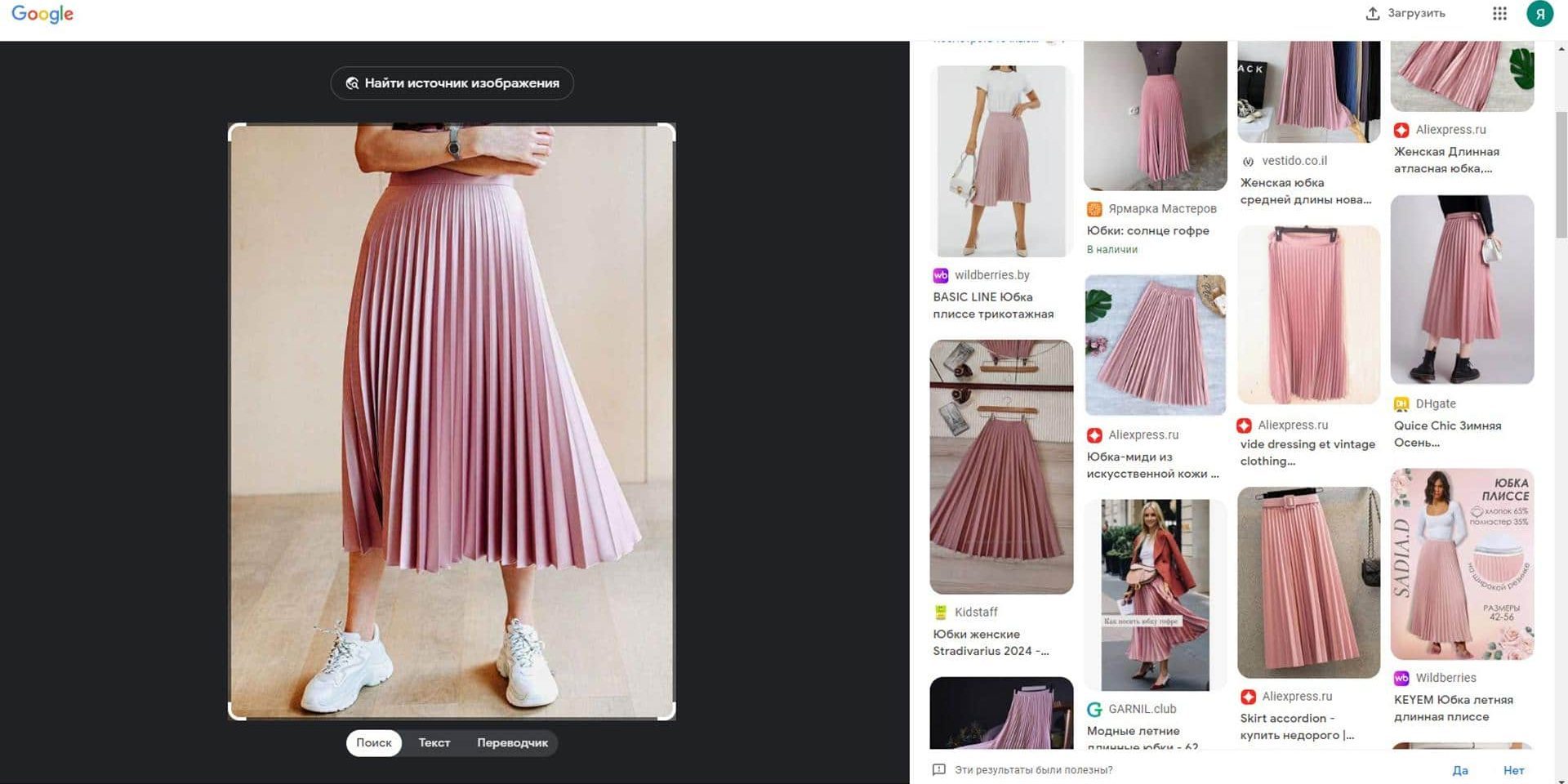1568x784 pixels.
Task: Open Ярмарка Мастеров skirt on mannequin thumbnail
Action: [1155, 115]
